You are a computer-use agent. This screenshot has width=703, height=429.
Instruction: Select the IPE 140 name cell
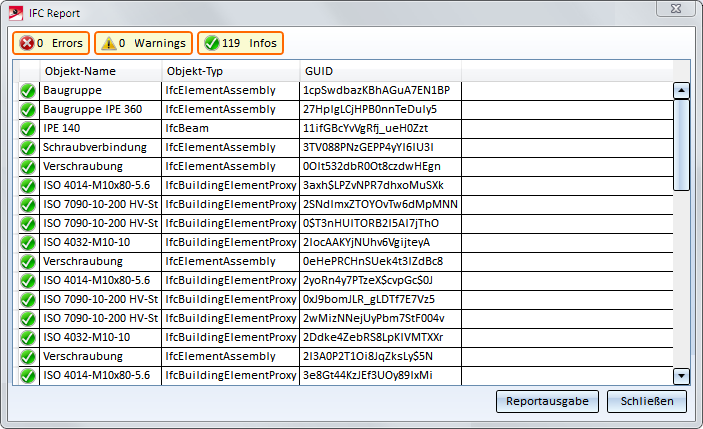(100, 128)
